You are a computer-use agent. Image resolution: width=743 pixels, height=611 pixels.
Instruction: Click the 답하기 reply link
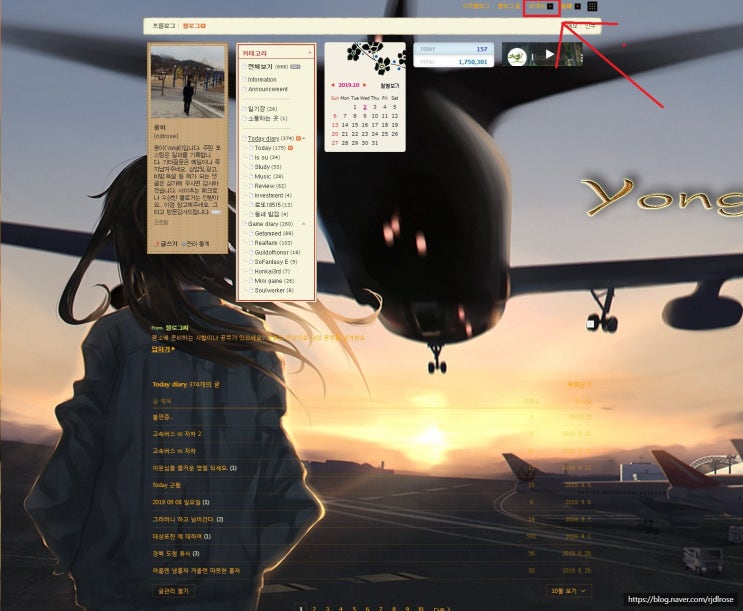point(163,349)
